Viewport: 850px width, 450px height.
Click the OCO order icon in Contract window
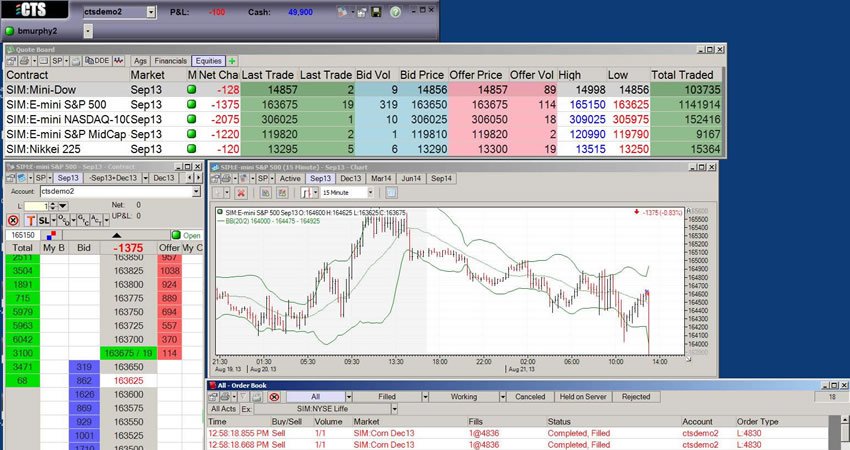click(x=64, y=221)
